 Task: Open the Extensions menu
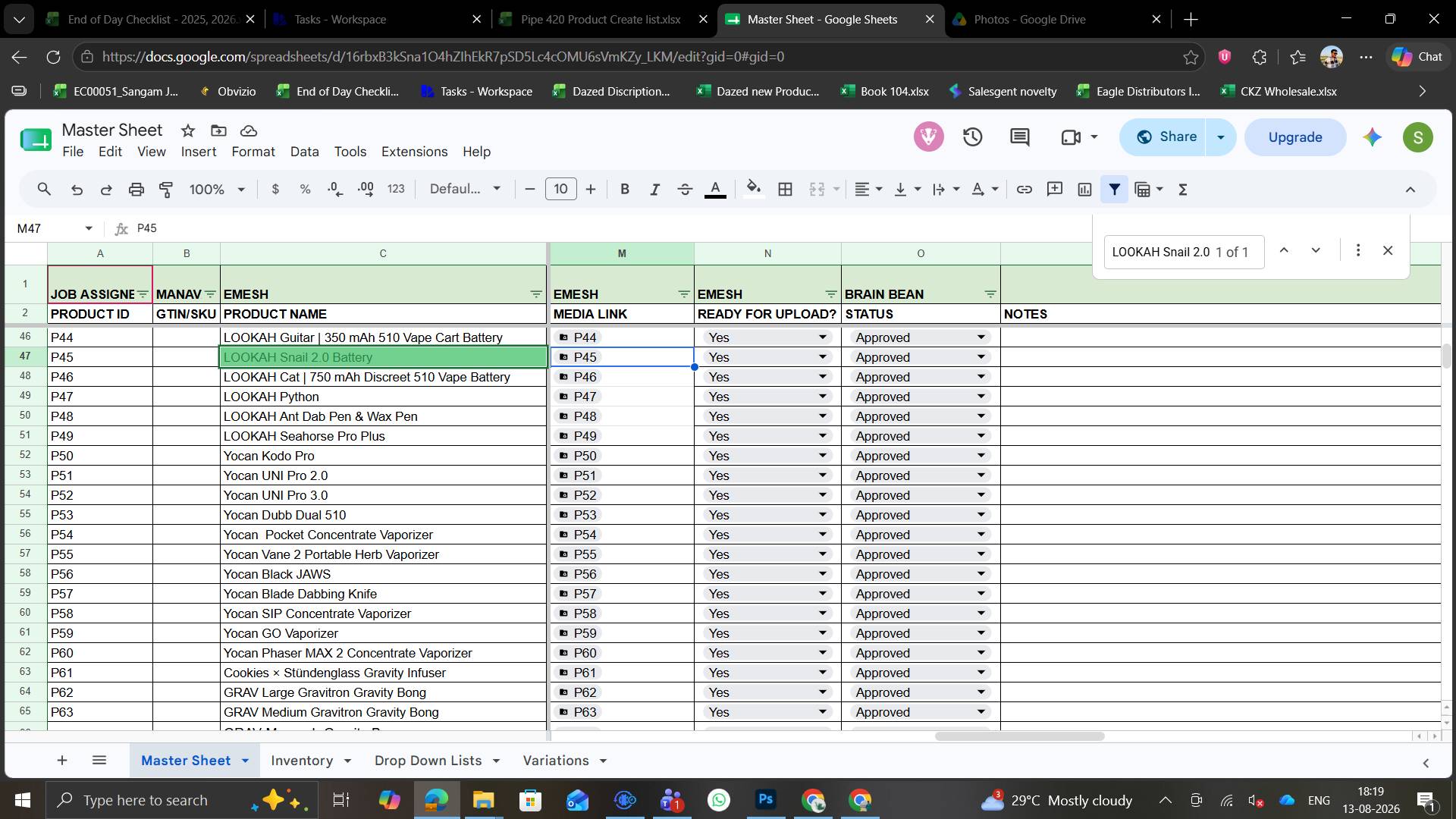(414, 152)
